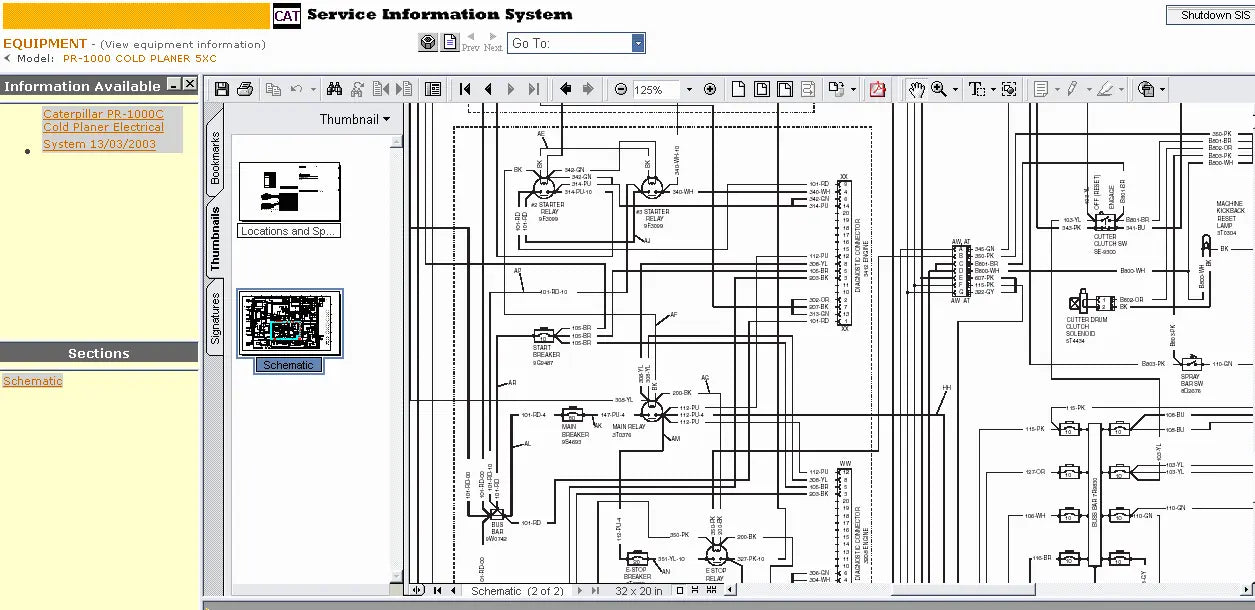Open the Go To dropdown
This screenshot has height=610, width=1255.
637,43
